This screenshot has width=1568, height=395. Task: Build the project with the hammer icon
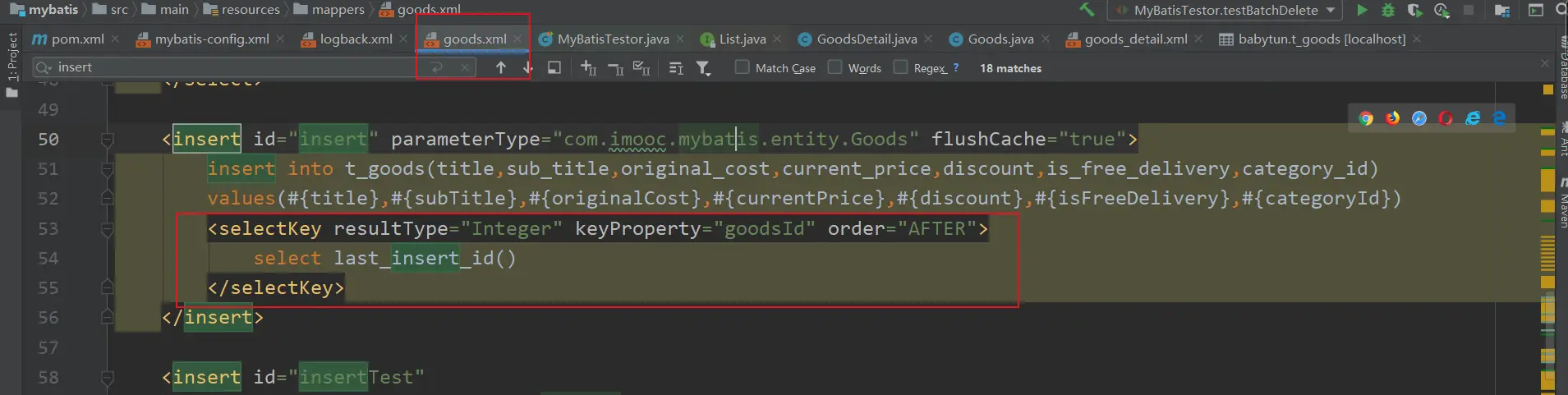1087,10
